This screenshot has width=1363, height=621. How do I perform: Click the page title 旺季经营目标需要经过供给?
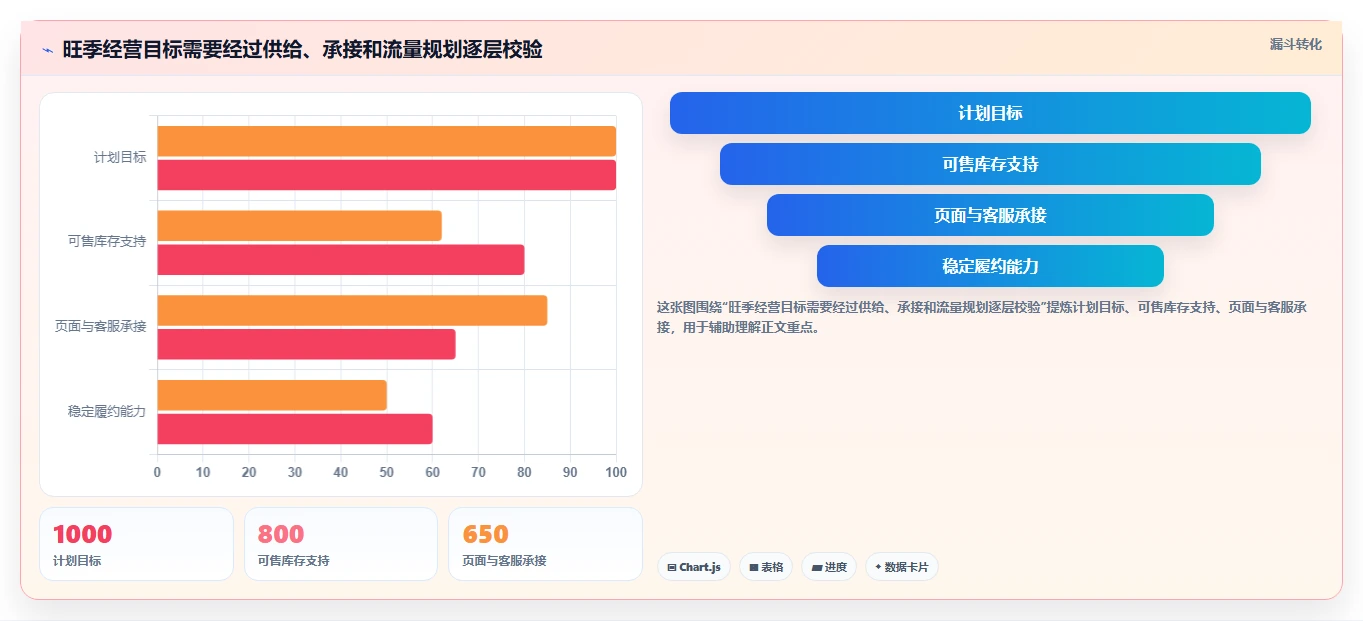coord(302,49)
